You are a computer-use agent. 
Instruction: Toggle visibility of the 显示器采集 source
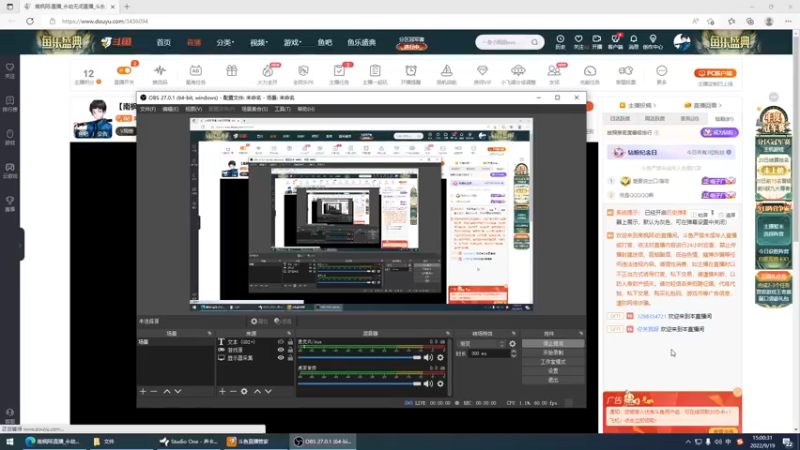281,358
